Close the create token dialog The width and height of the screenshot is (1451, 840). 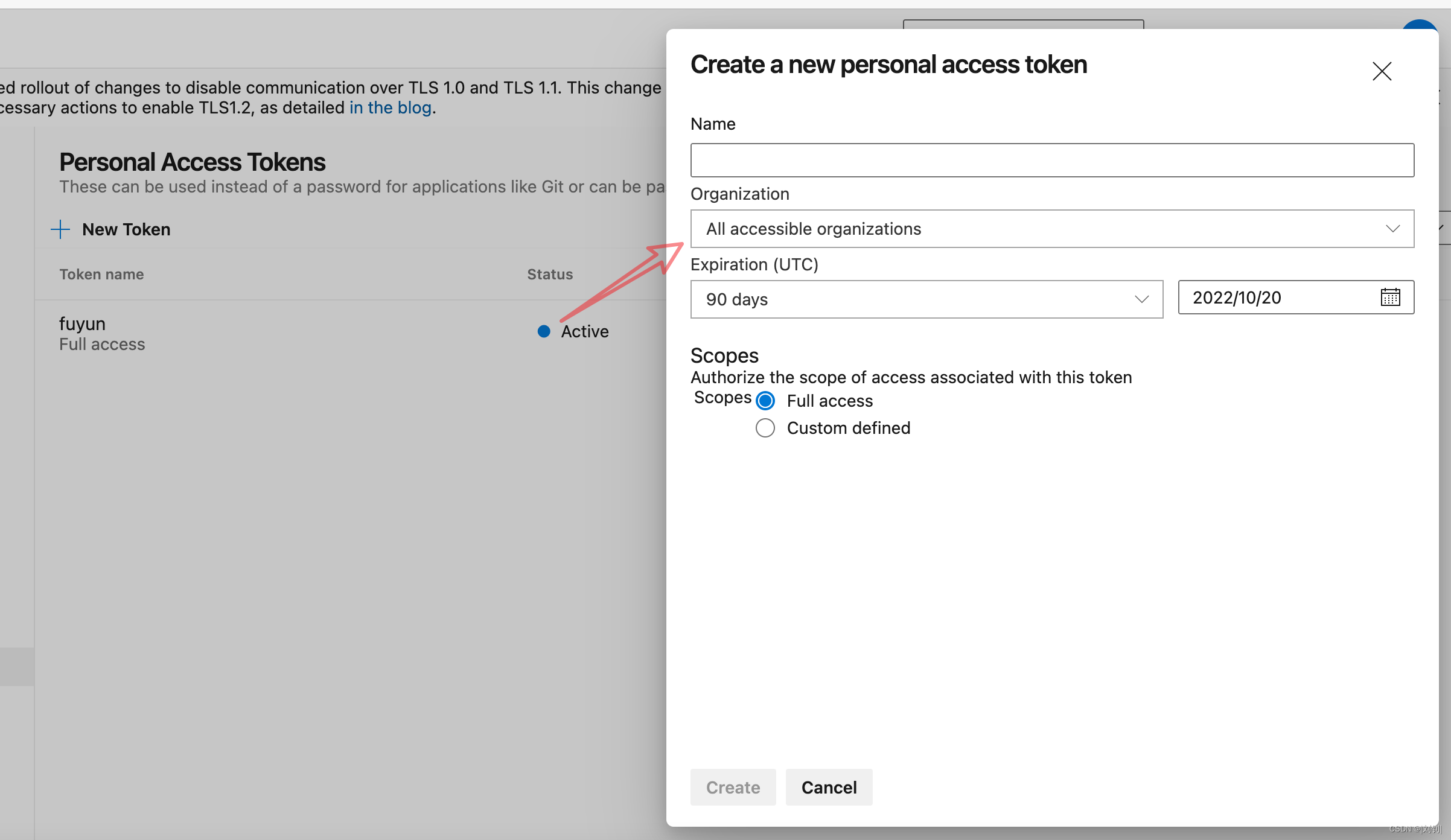click(1382, 71)
